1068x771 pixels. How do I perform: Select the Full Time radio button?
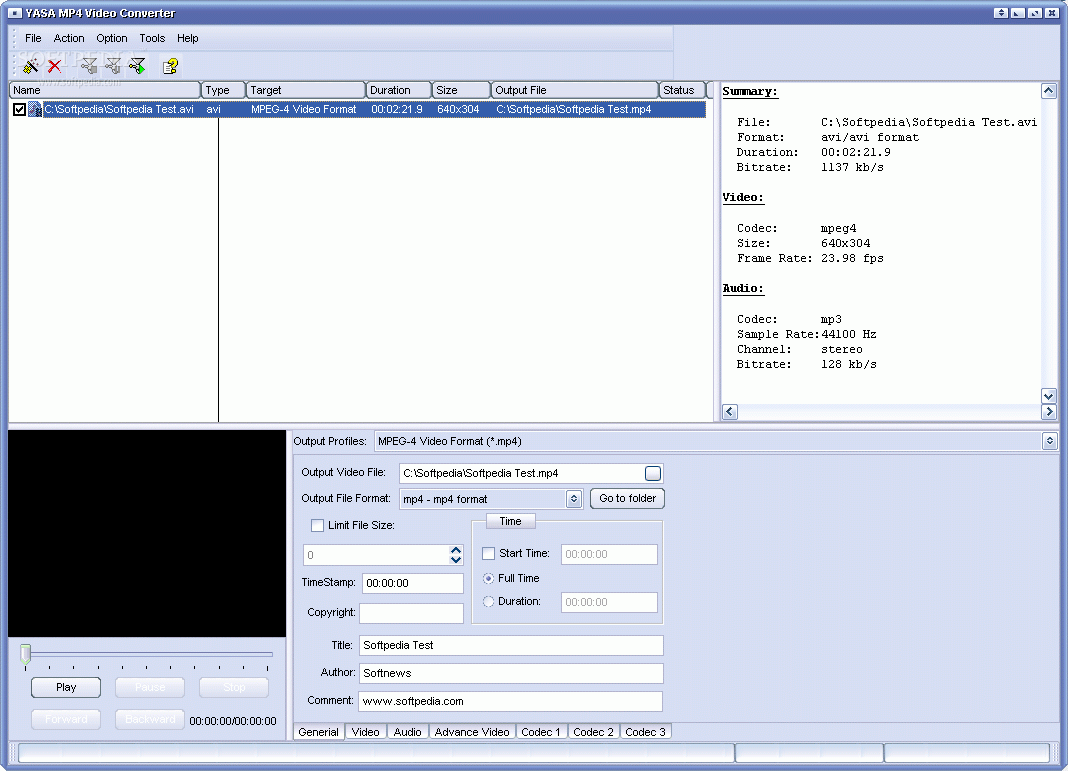click(x=488, y=578)
